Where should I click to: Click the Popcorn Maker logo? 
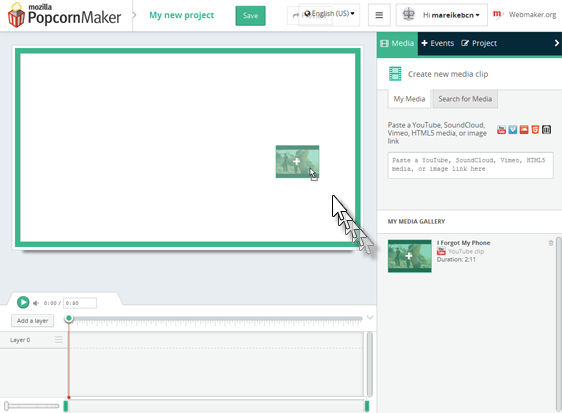click(65, 15)
